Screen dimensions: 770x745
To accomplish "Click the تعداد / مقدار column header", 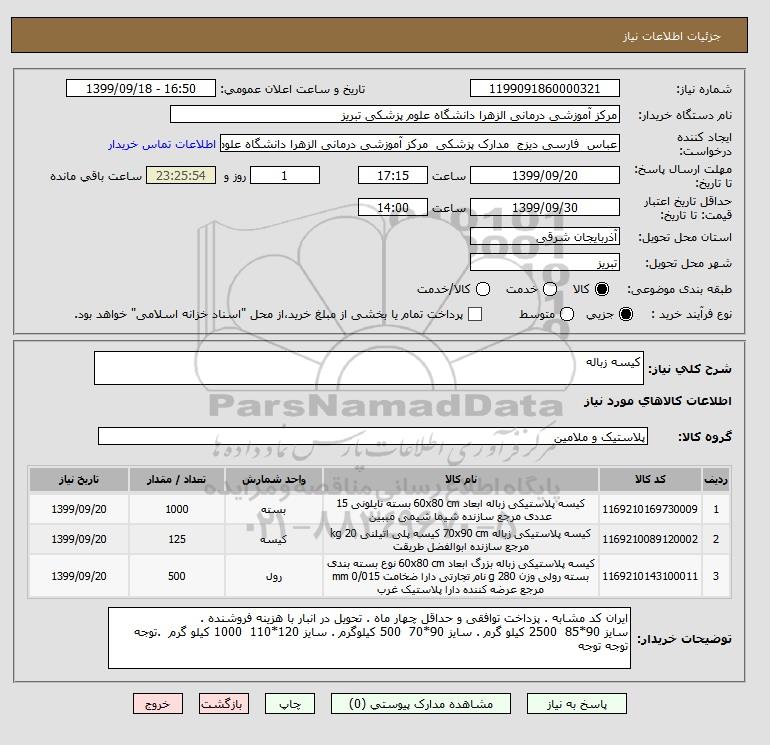I will (x=177, y=479).
